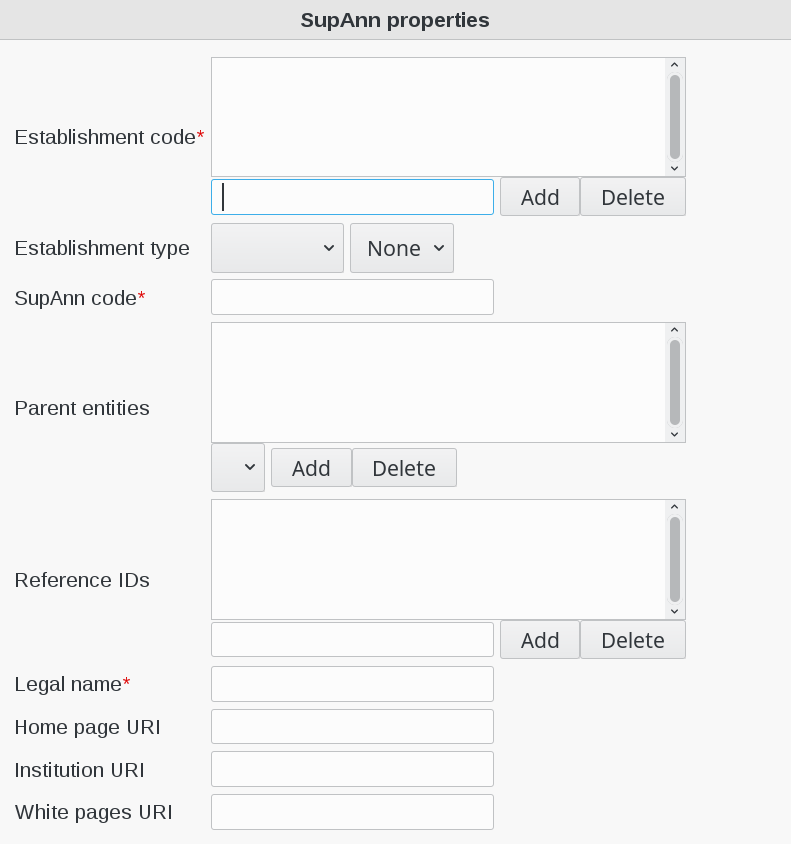Click the SupAnn properties section header
Screen dimensions: 791x844
[395, 20]
